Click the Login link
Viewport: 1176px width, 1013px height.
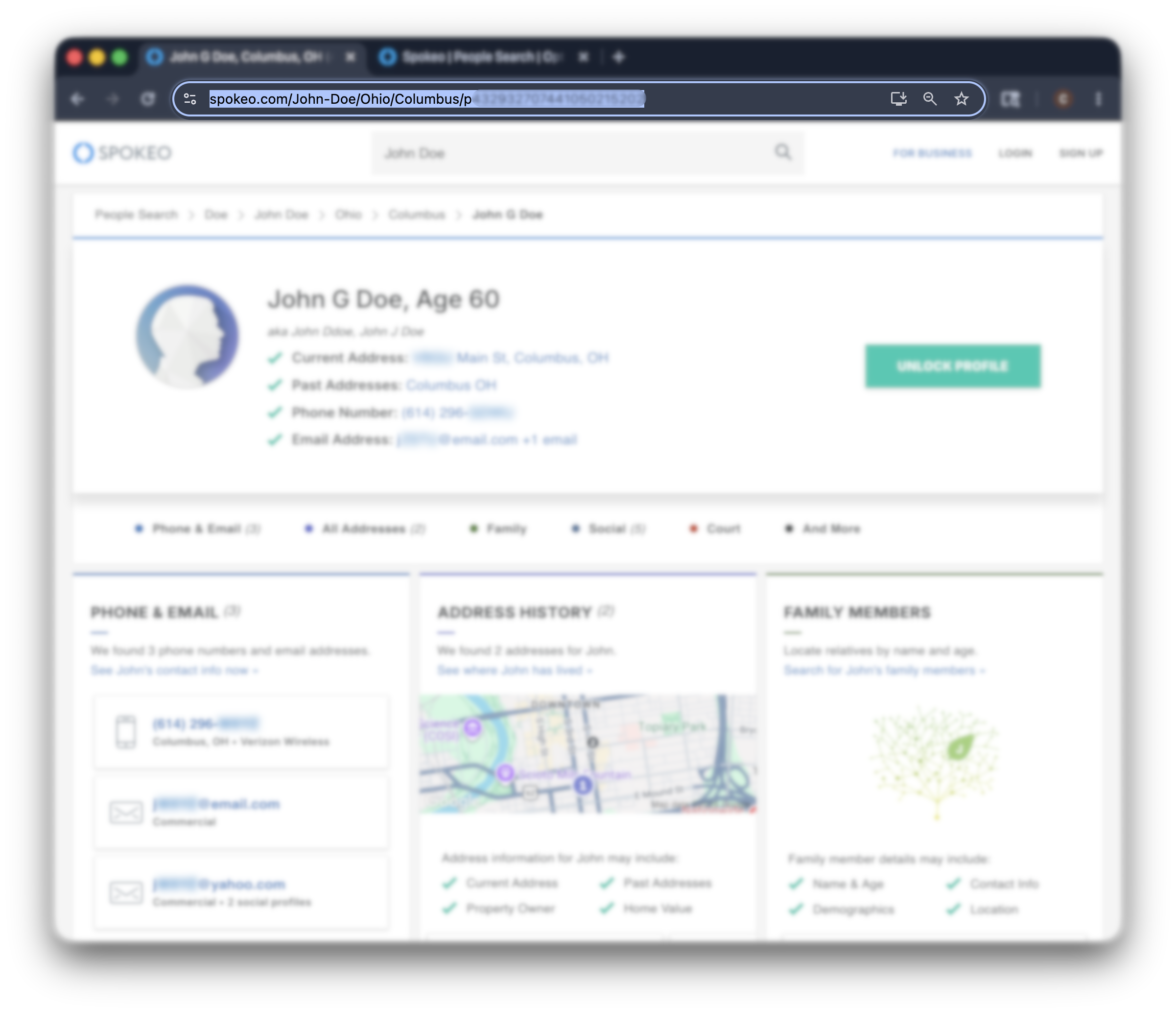(1015, 153)
